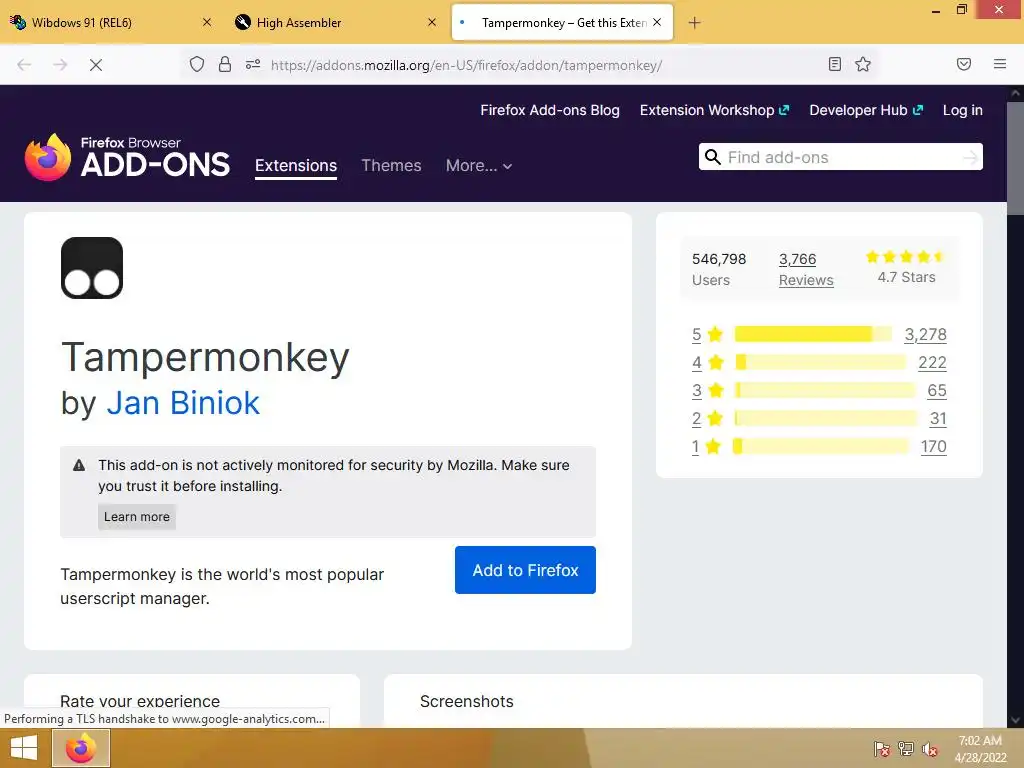Image resolution: width=1024 pixels, height=768 pixels.
Task: Close the Tampermonkey tab
Action: click(x=657, y=22)
